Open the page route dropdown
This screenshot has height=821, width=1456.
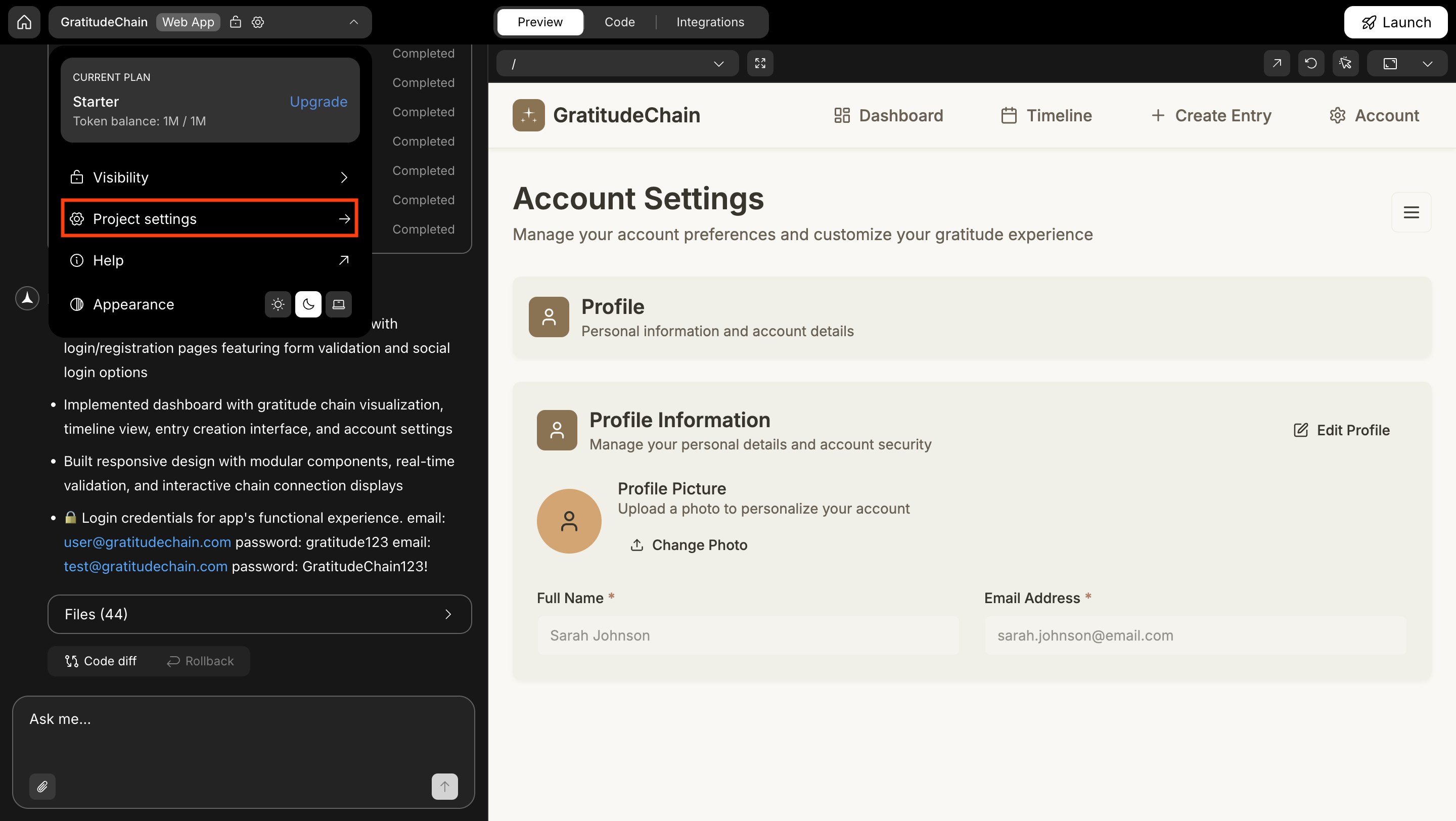click(719, 63)
